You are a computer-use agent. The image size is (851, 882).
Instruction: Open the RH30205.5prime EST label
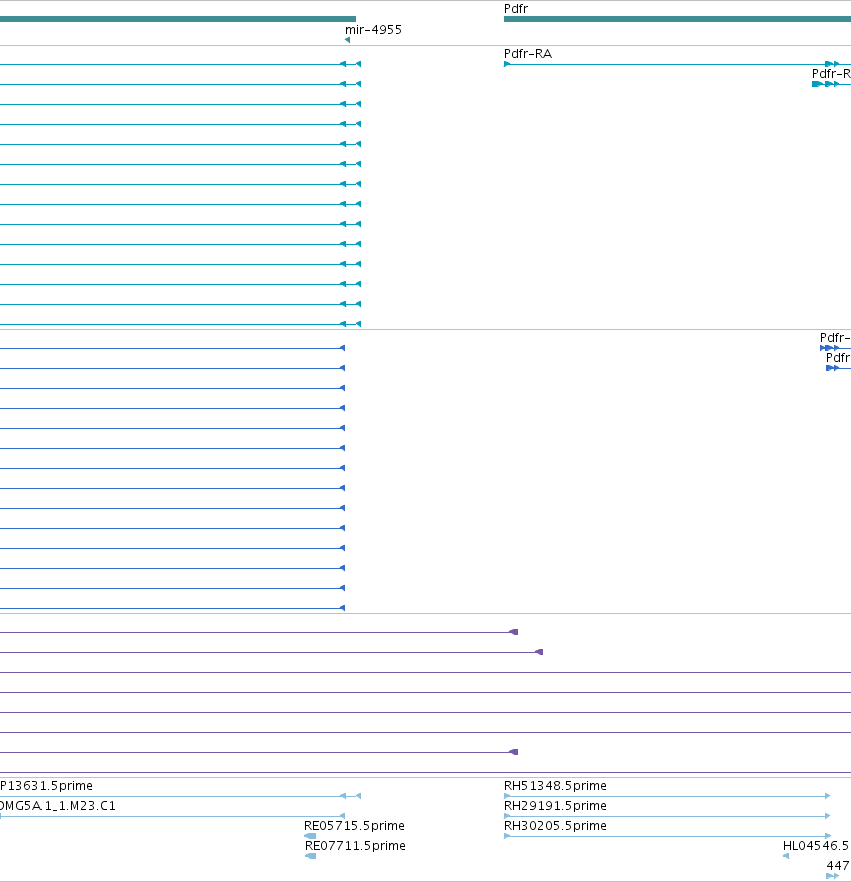tap(555, 826)
